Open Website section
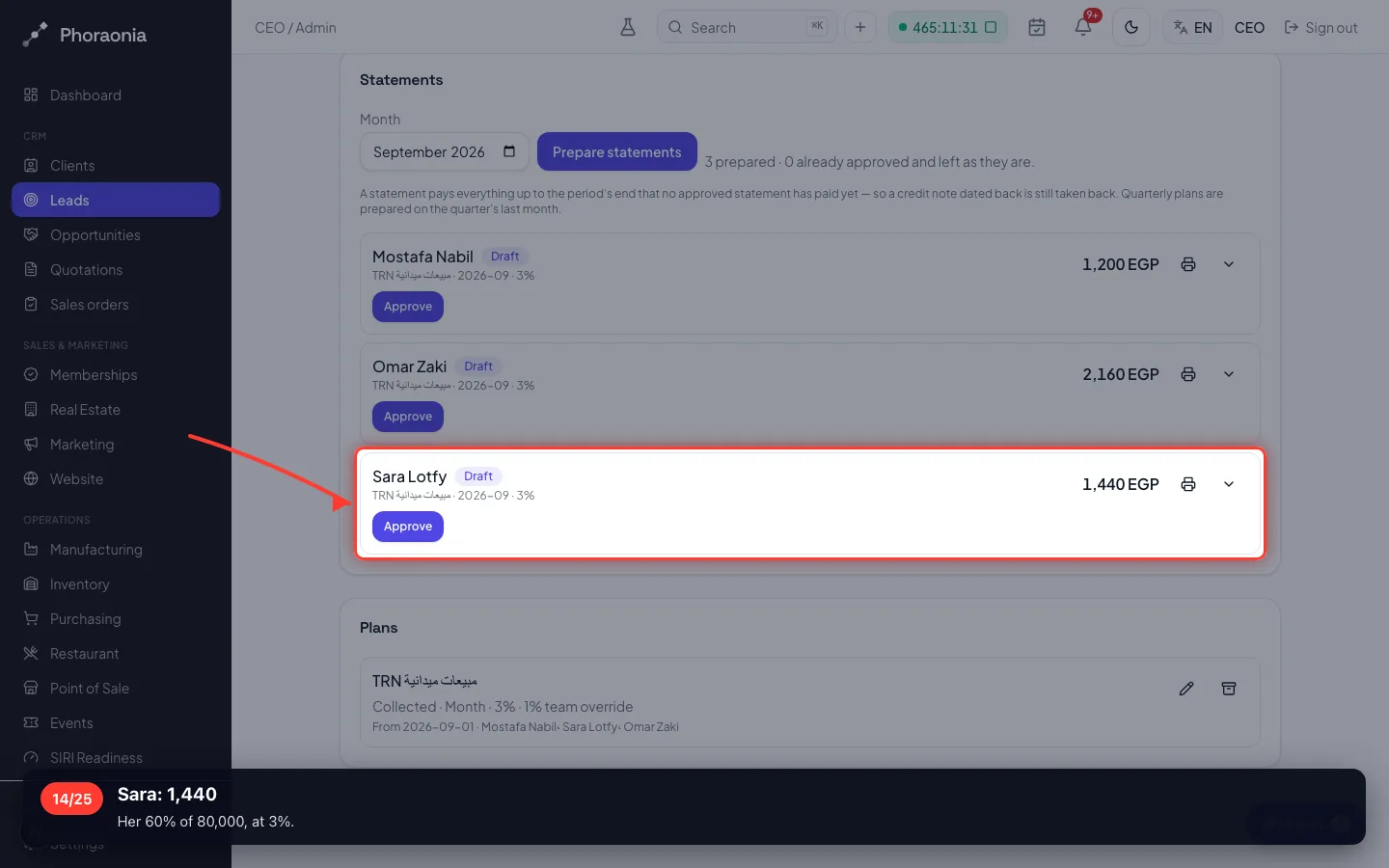Screen dimensions: 1389x868 pos(116,478)
